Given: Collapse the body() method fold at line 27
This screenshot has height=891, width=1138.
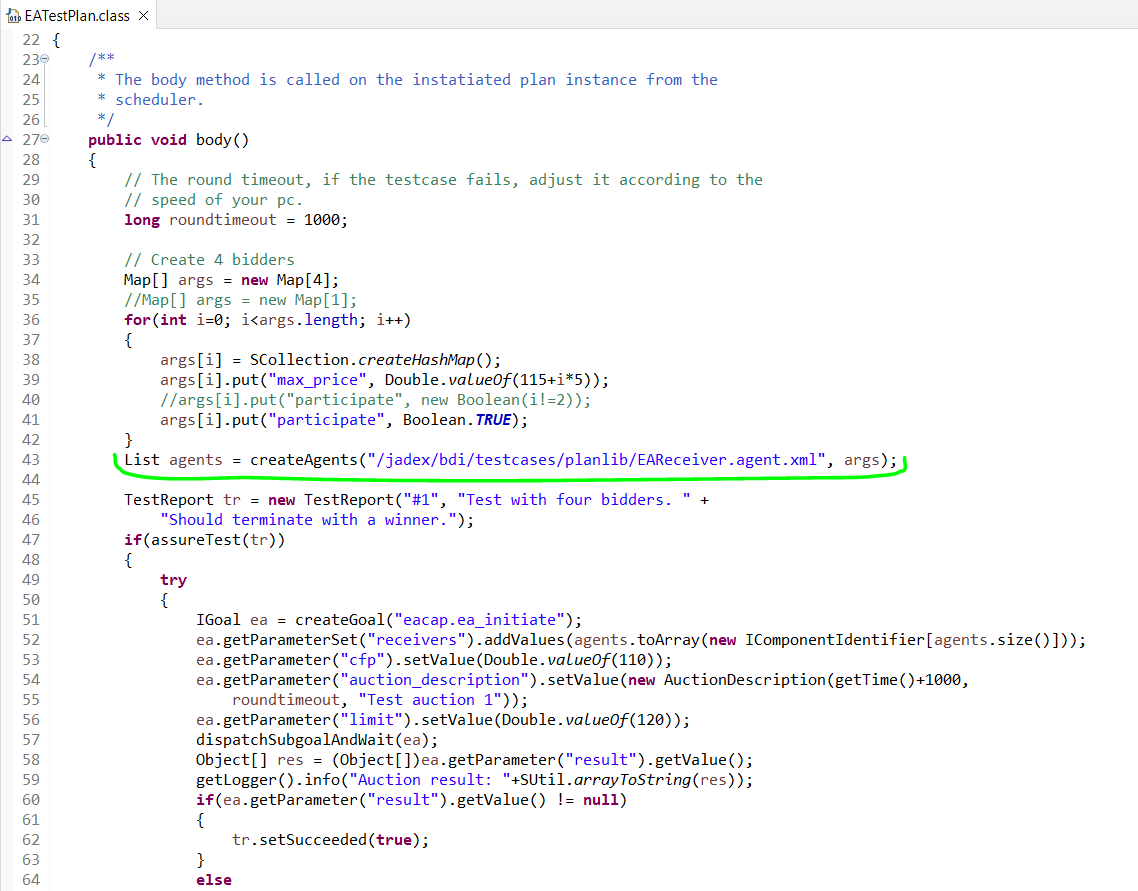Looking at the screenshot, I should (44, 139).
